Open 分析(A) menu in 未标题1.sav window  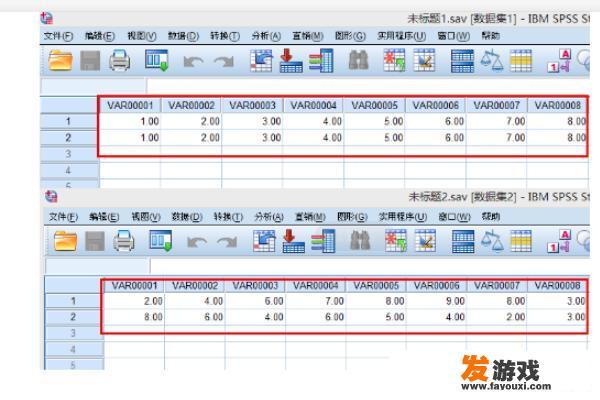(x=266, y=36)
